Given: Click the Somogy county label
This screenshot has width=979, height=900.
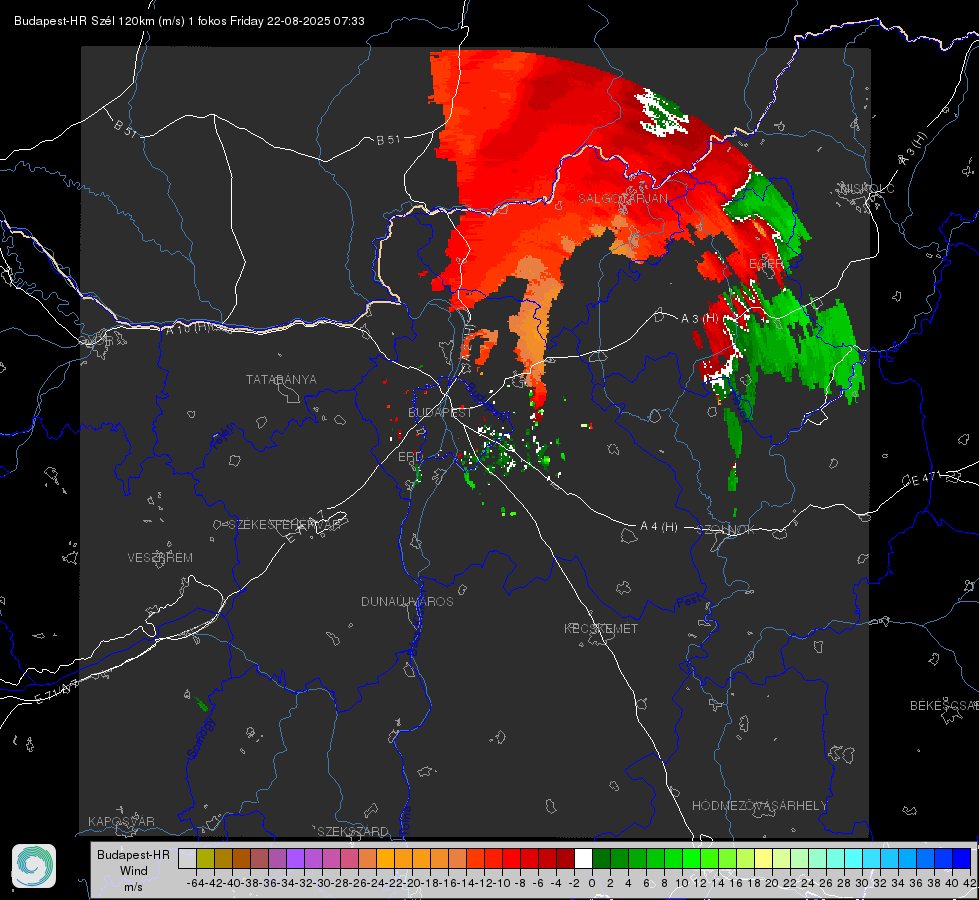Looking at the screenshot, I should tap(200, 738).
